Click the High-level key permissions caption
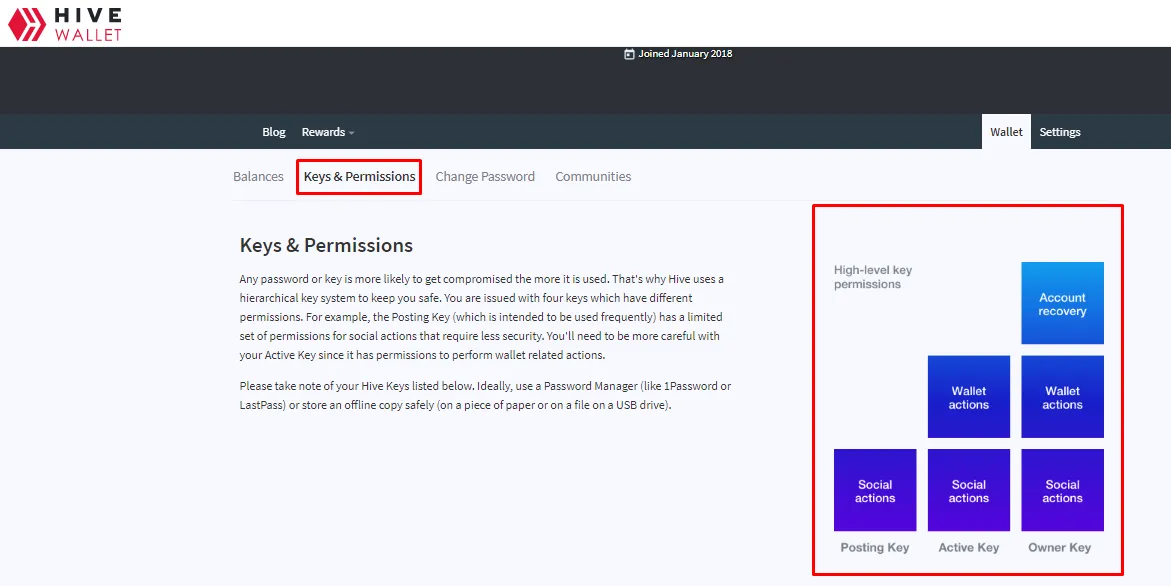 coord(873,277)
